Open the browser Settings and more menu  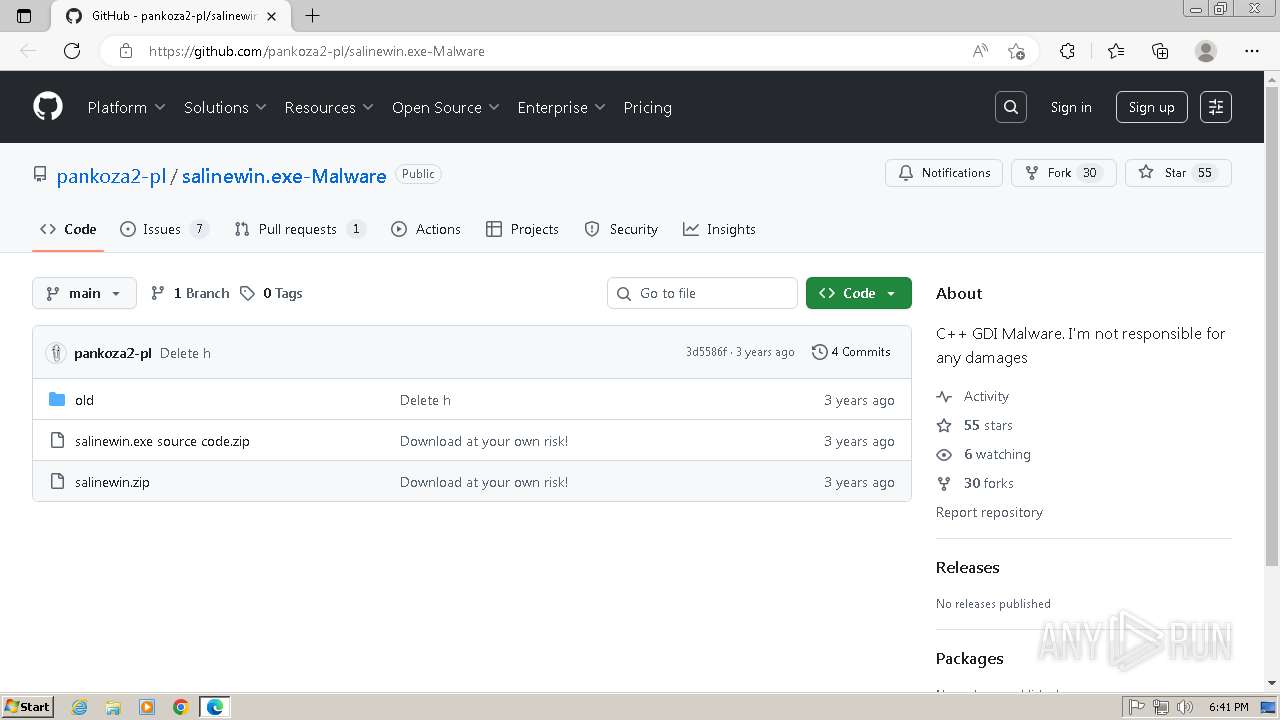(1252, 51)
